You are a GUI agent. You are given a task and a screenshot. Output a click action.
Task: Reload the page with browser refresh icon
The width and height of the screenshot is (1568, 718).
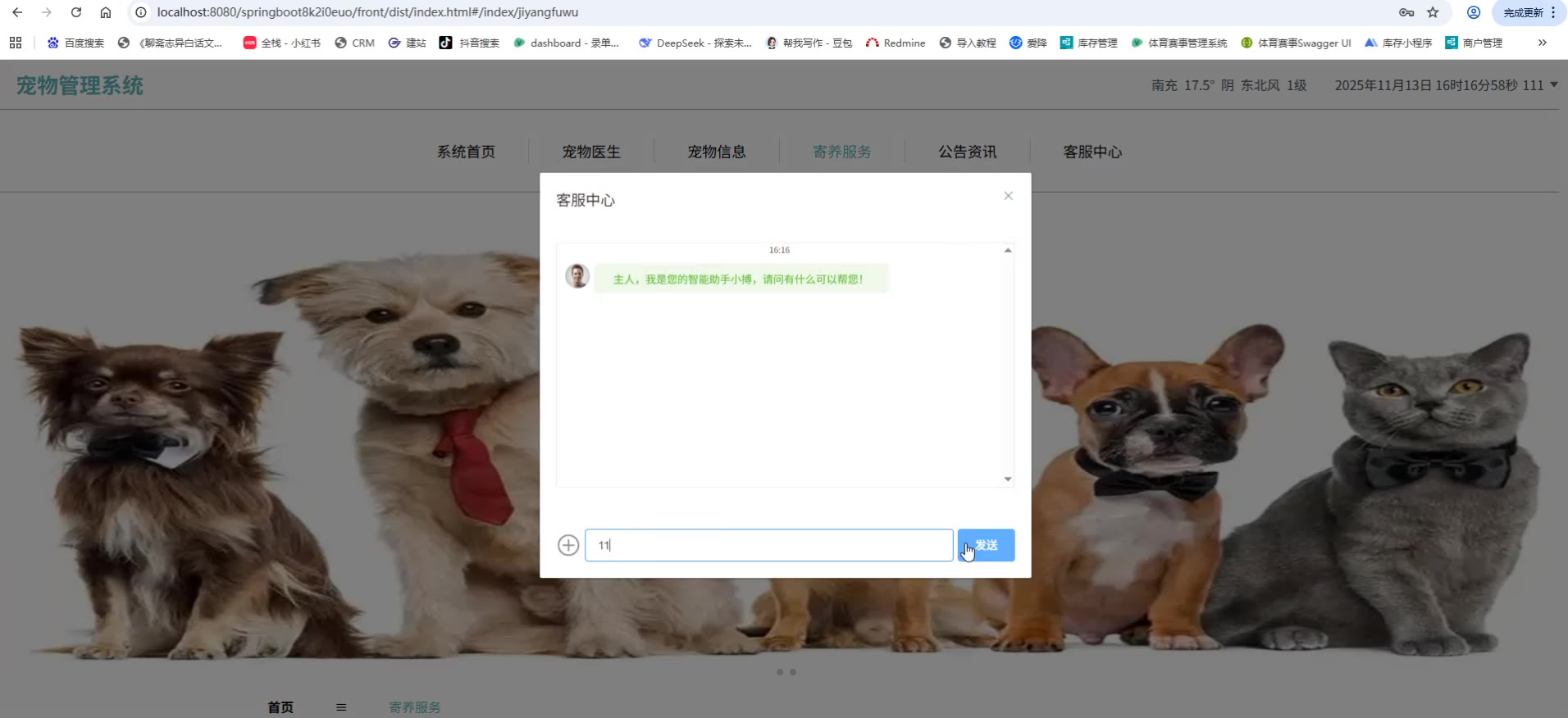76,12
